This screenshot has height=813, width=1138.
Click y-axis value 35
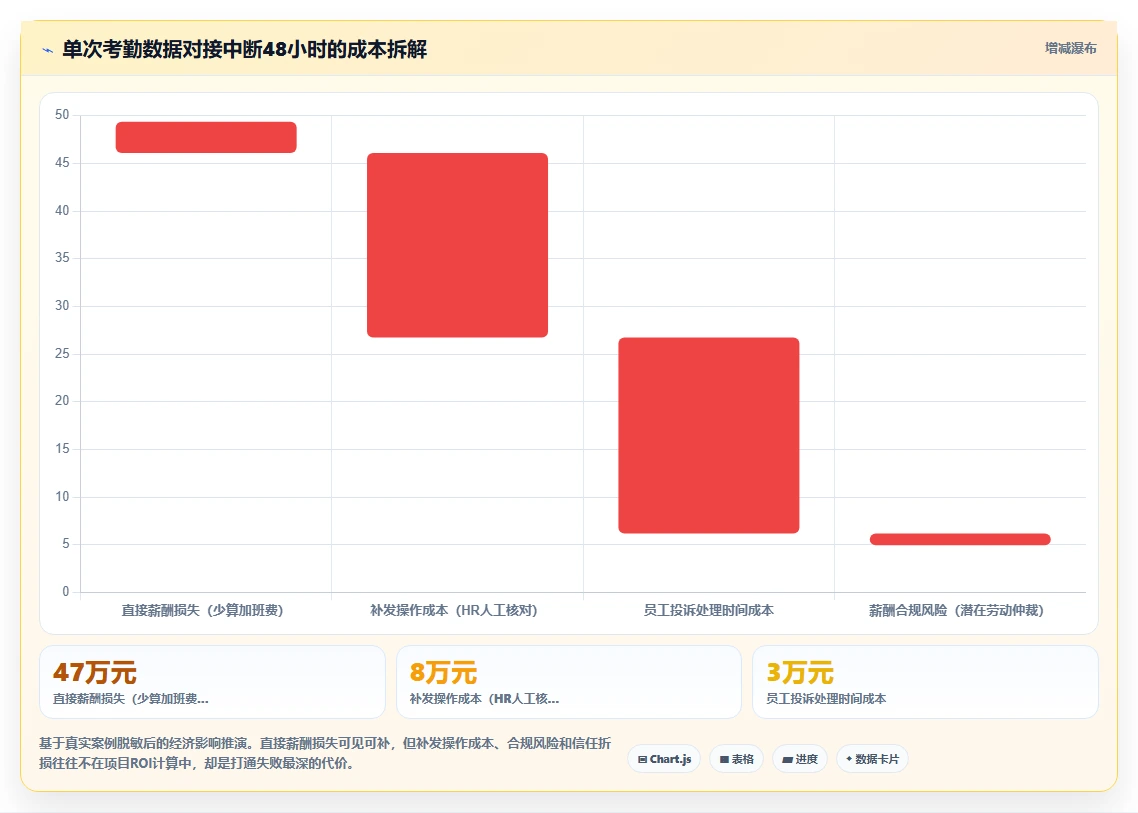pyautogui.click(x=62, y=258)
